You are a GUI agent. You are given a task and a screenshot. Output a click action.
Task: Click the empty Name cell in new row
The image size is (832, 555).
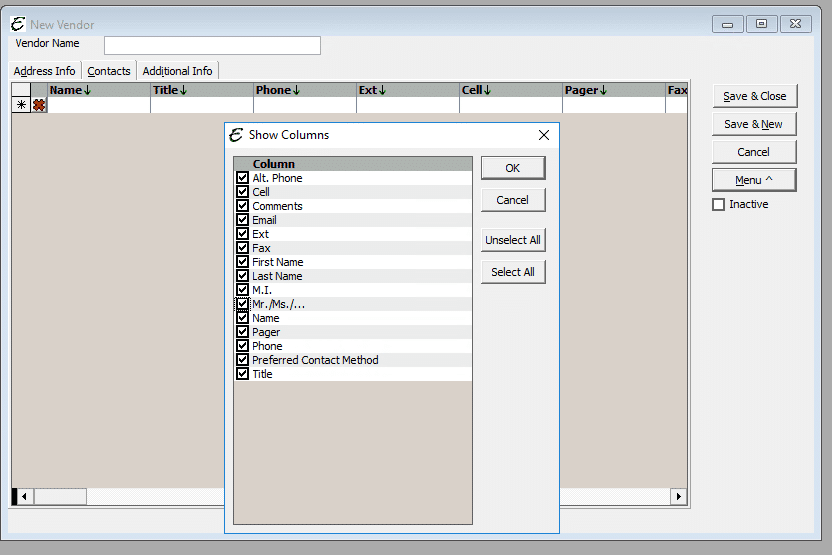click(99, 105)
